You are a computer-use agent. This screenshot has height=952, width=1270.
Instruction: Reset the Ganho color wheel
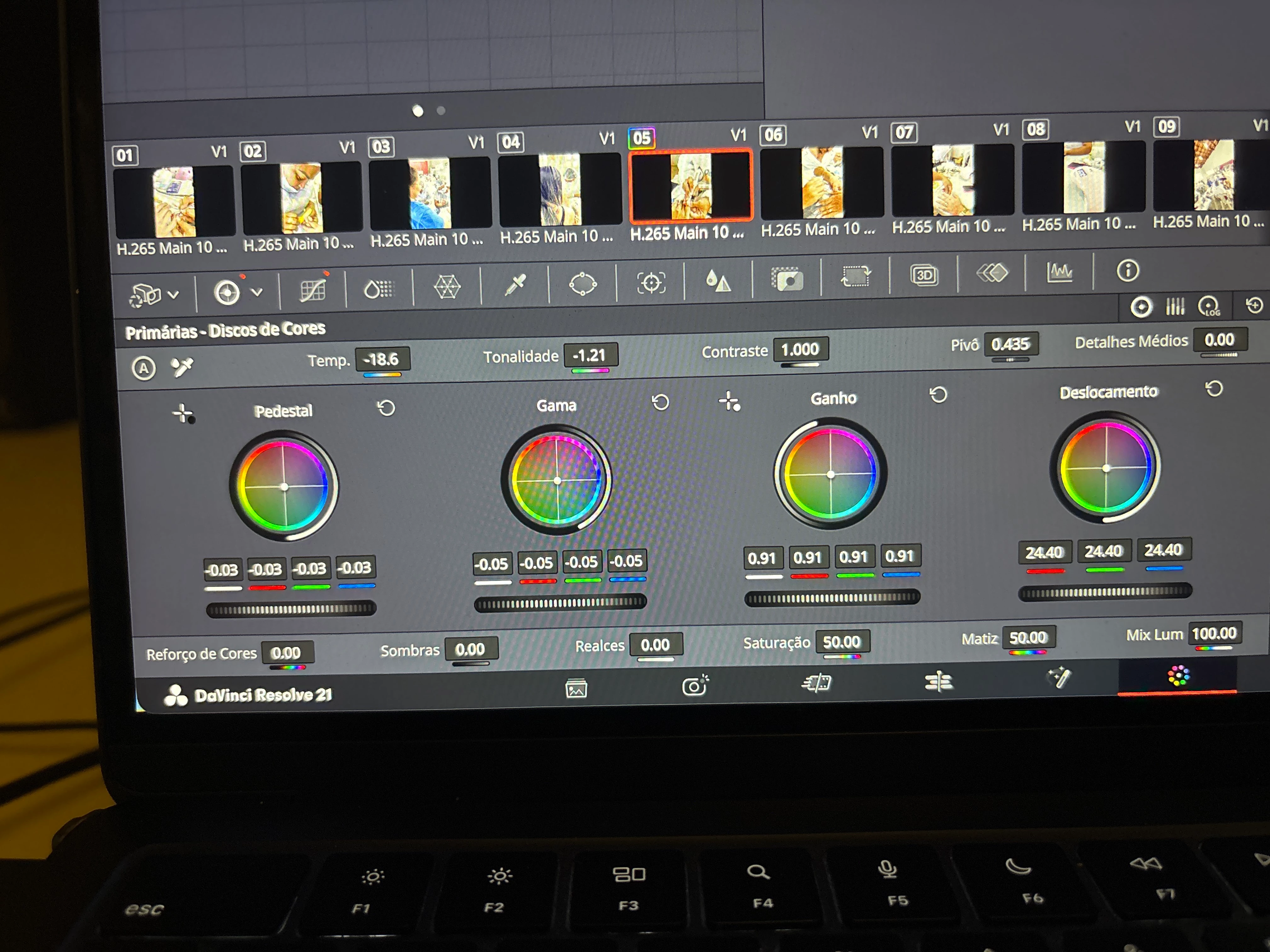pos(938,395)
